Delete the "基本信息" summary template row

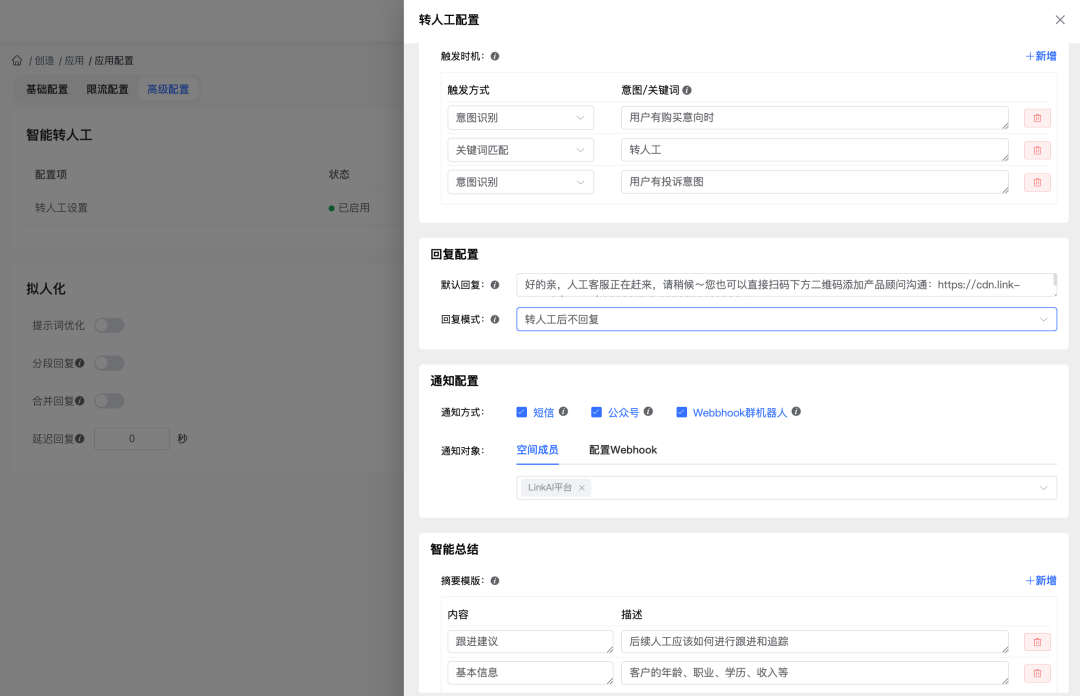click(1037, 672)
